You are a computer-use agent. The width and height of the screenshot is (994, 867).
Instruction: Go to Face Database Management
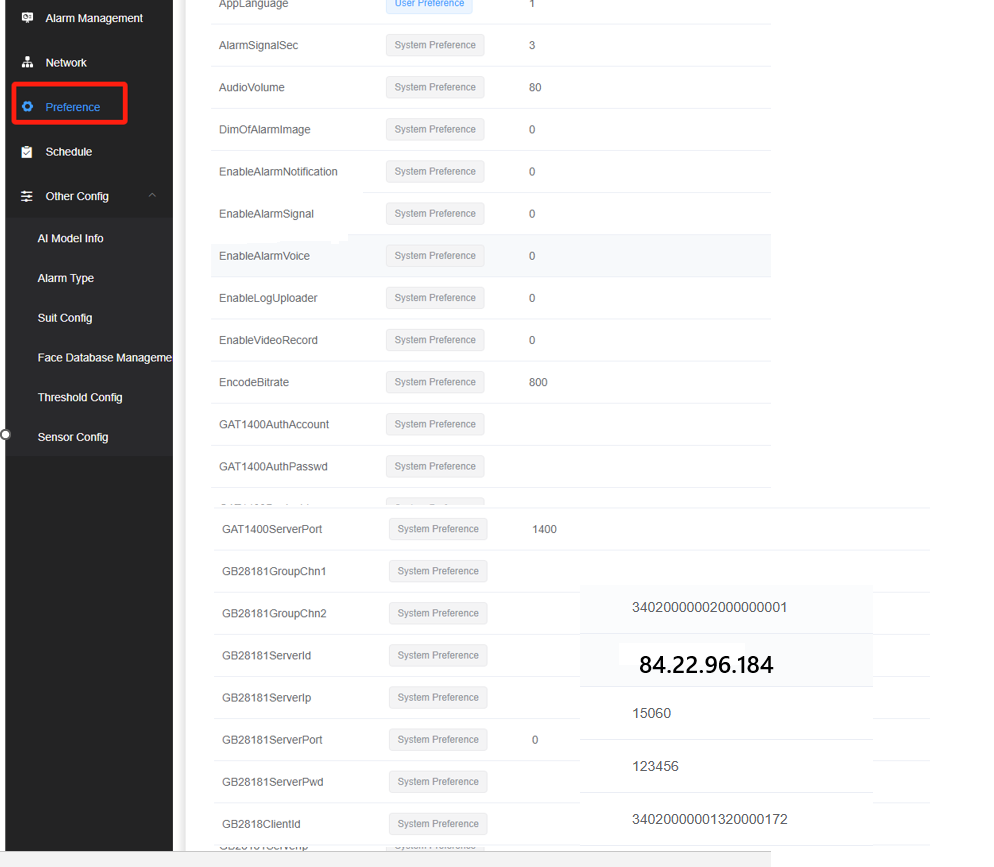click(x=104, y=358)
